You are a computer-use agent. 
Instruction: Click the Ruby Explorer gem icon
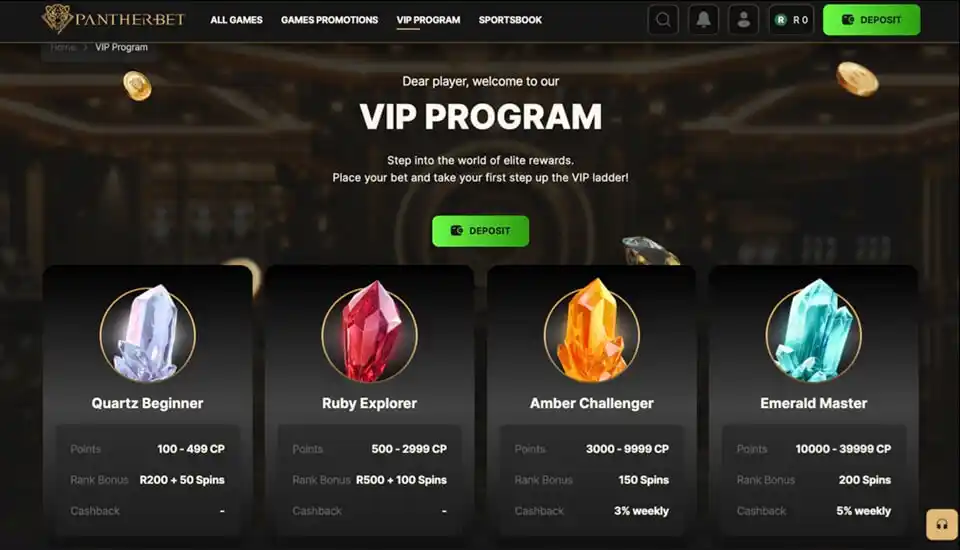click(370, 333)
